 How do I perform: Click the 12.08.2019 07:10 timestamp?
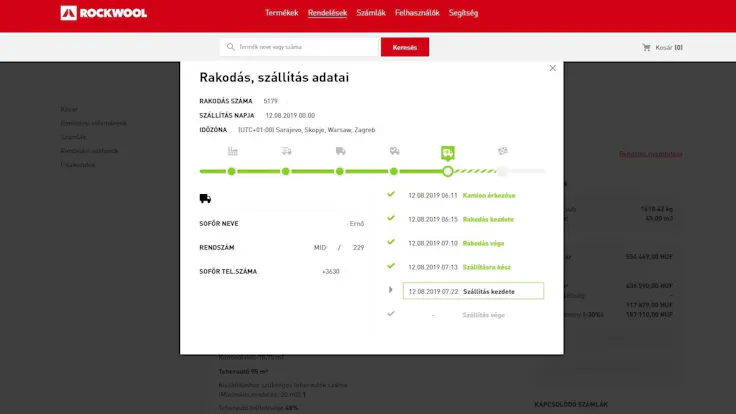point(433,243)
